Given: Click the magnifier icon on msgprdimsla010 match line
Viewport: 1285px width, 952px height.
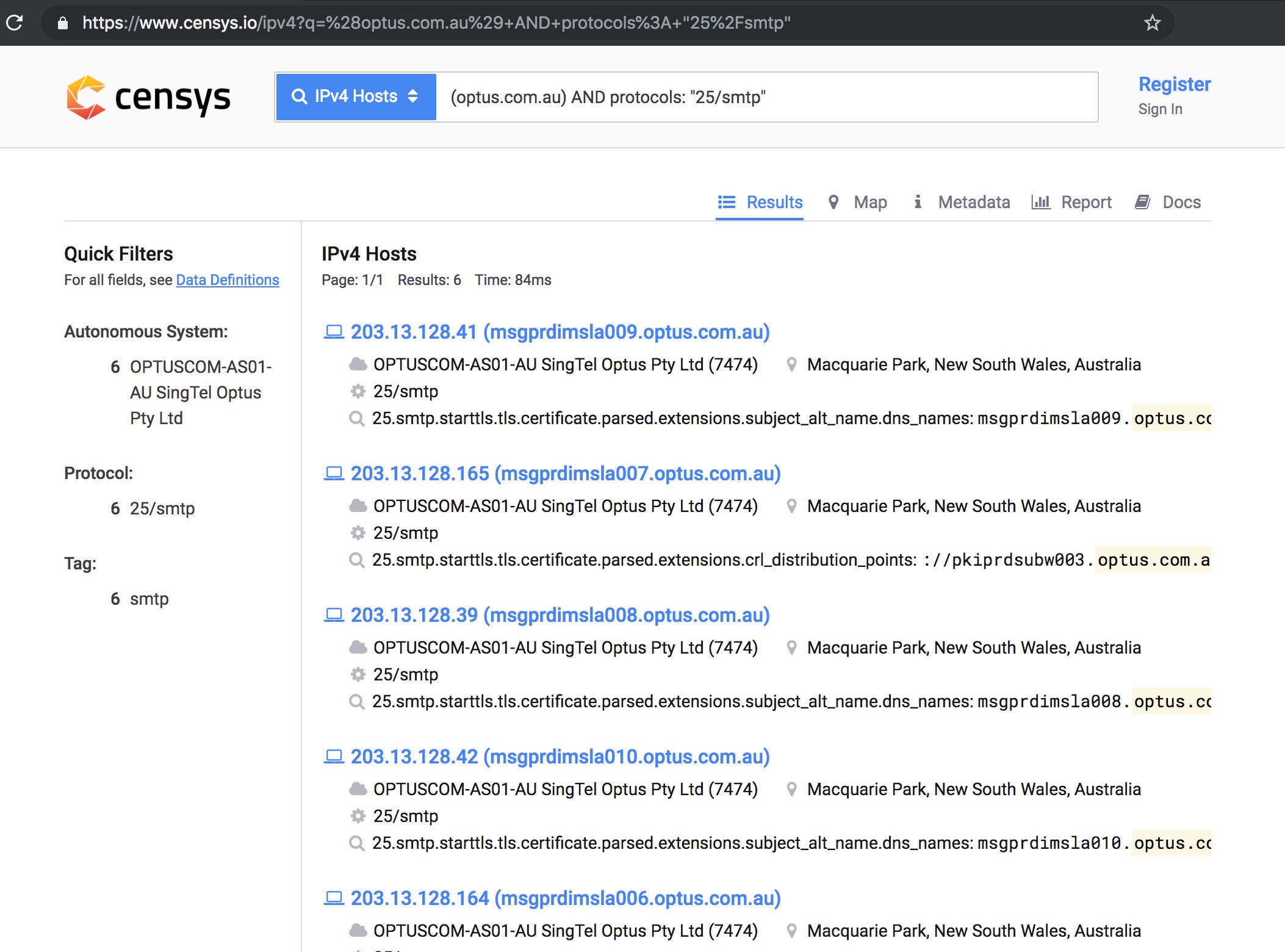Looking at the screenshot, I should pyautogui.click(x=357, y=843).
